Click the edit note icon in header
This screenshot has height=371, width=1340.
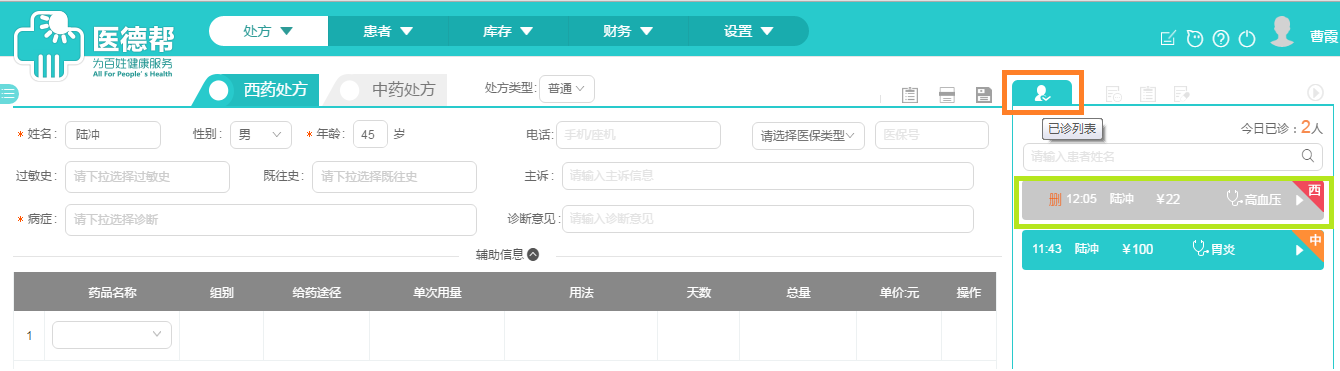pyautogui.click(x=1167, y=39)
